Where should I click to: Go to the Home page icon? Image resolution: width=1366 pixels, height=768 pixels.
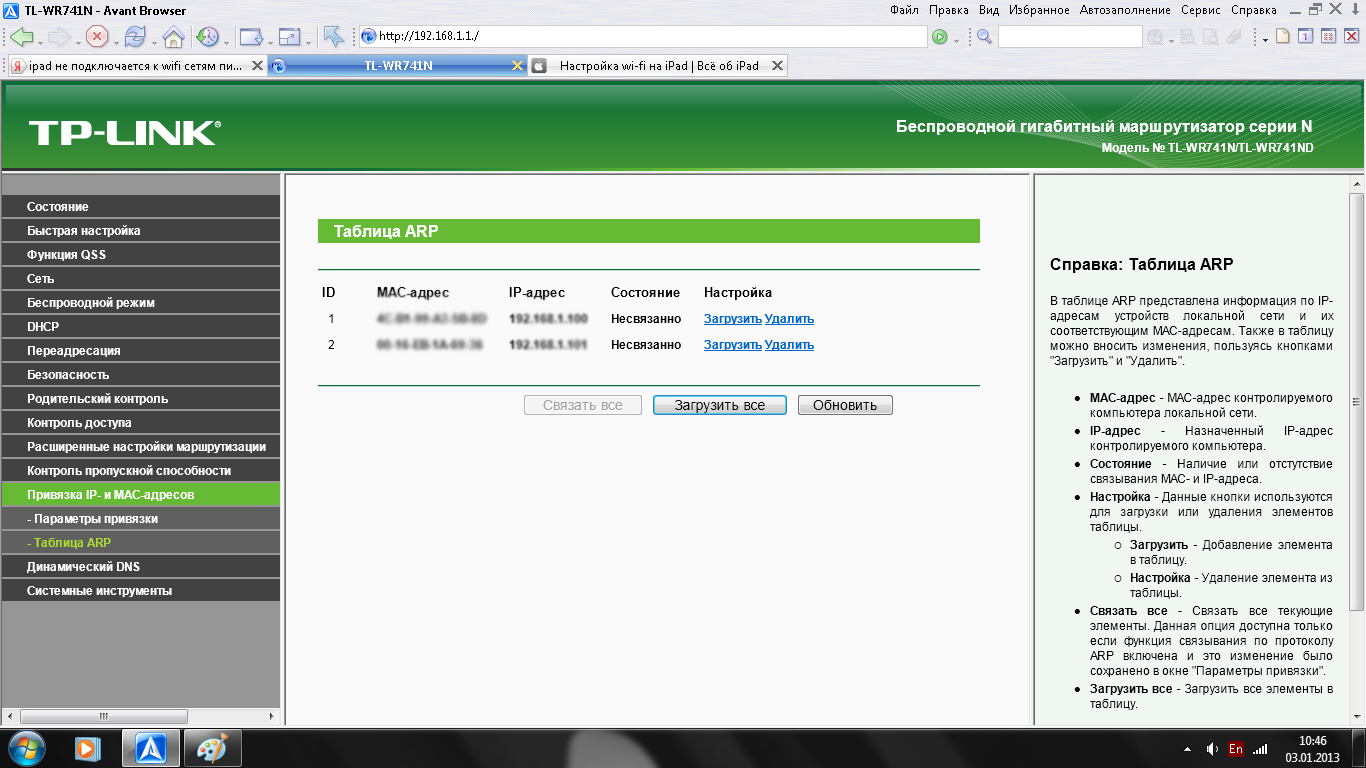pyautogui.click(x=173, y=37)
